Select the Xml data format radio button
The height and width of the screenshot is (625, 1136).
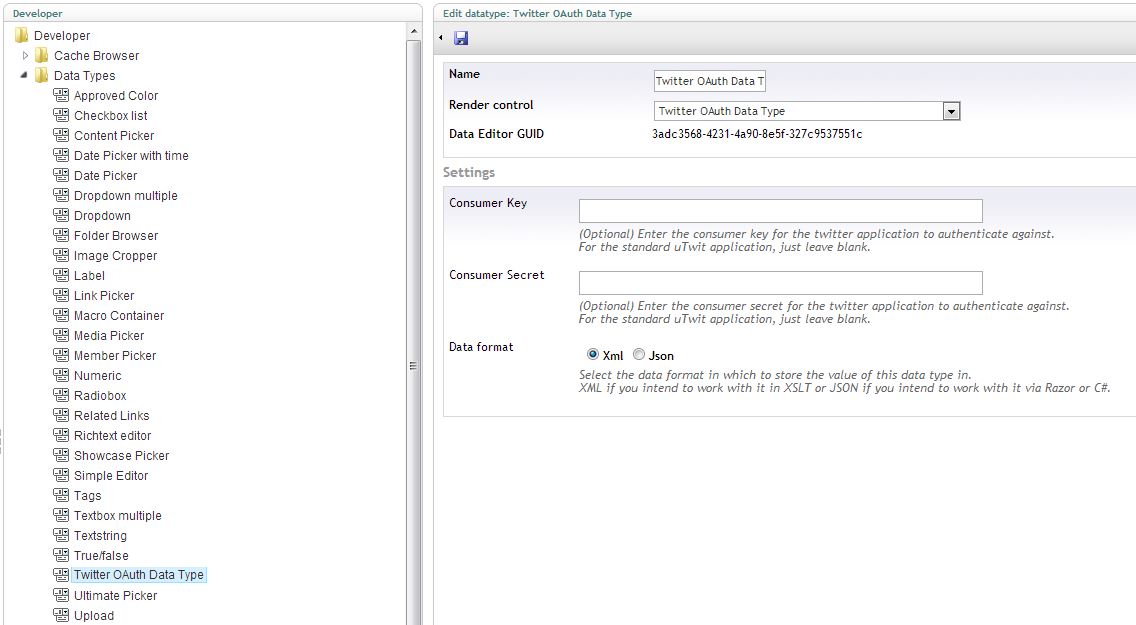593,354
